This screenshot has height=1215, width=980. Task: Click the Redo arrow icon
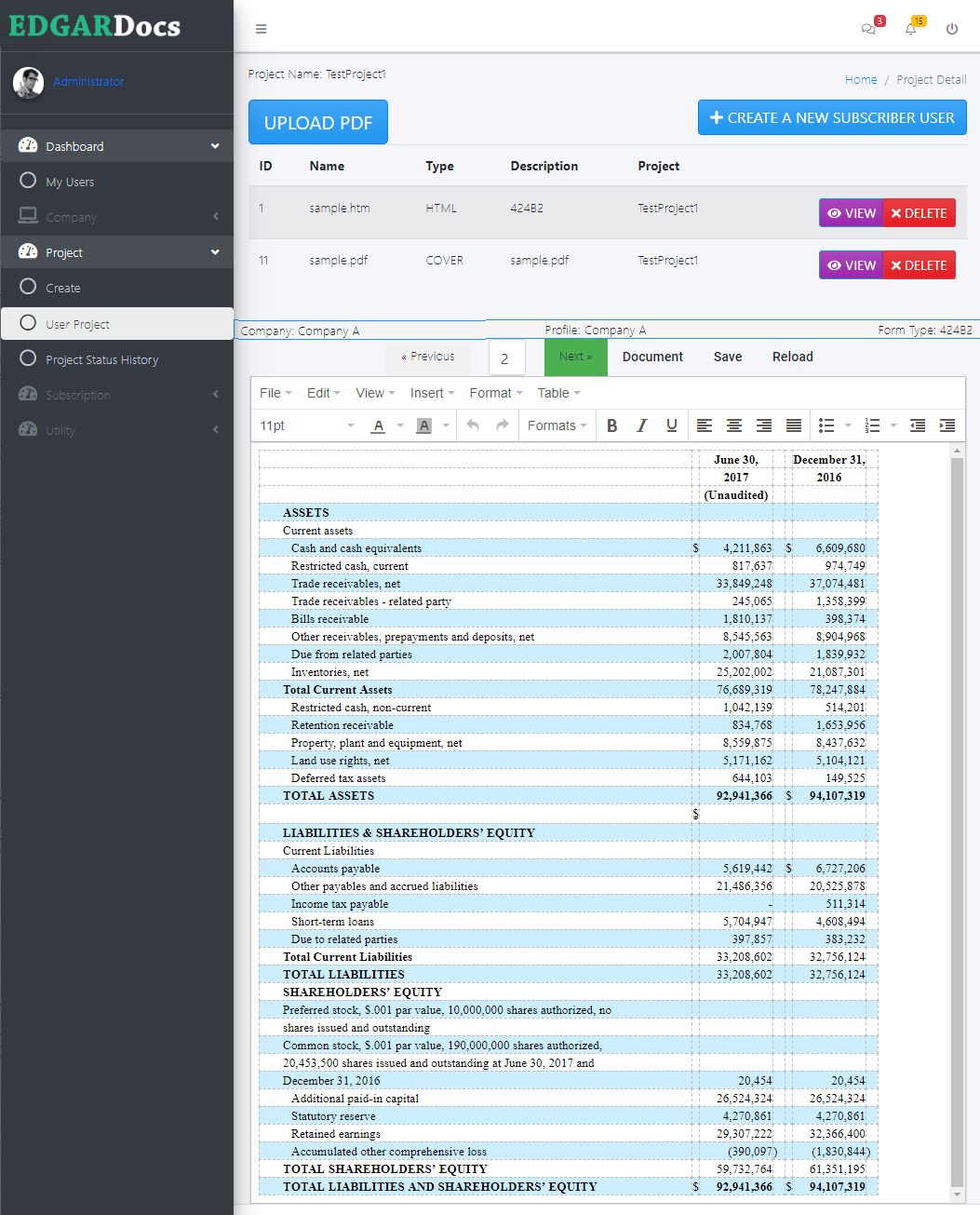tap(503, 425)
